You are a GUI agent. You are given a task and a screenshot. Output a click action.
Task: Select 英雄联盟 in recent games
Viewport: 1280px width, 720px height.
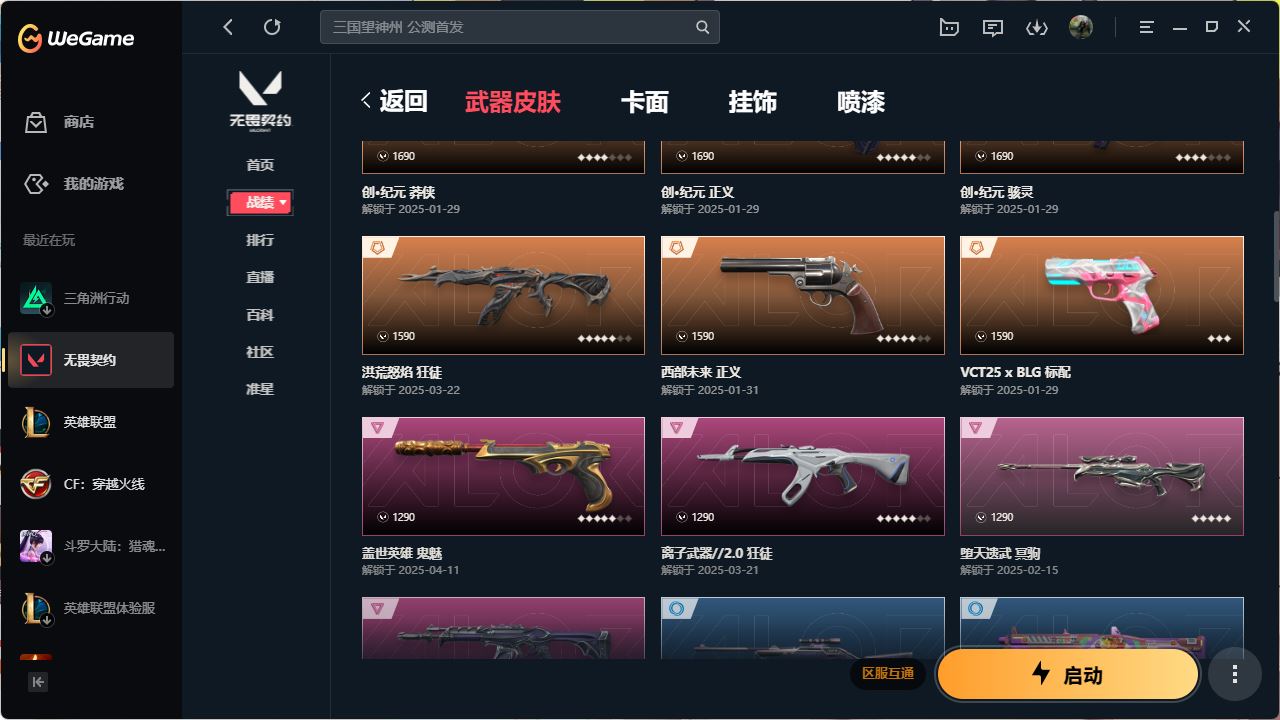tap(91, 422)
